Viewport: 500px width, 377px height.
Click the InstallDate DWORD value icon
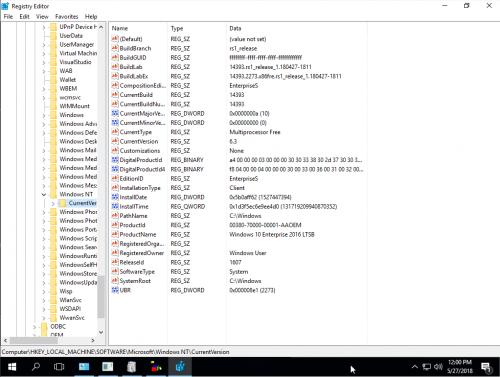pos(115,197)
